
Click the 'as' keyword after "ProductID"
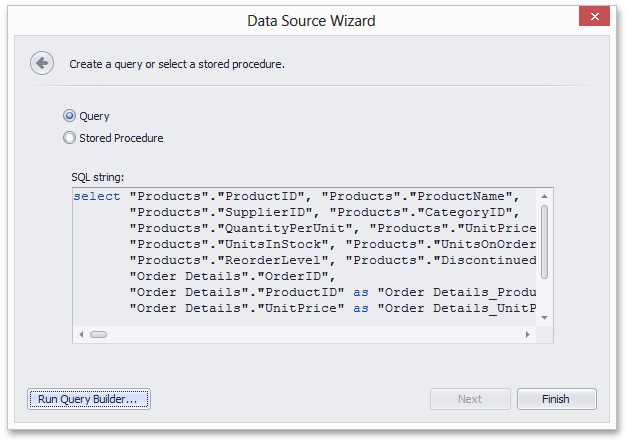pos(361,292)
